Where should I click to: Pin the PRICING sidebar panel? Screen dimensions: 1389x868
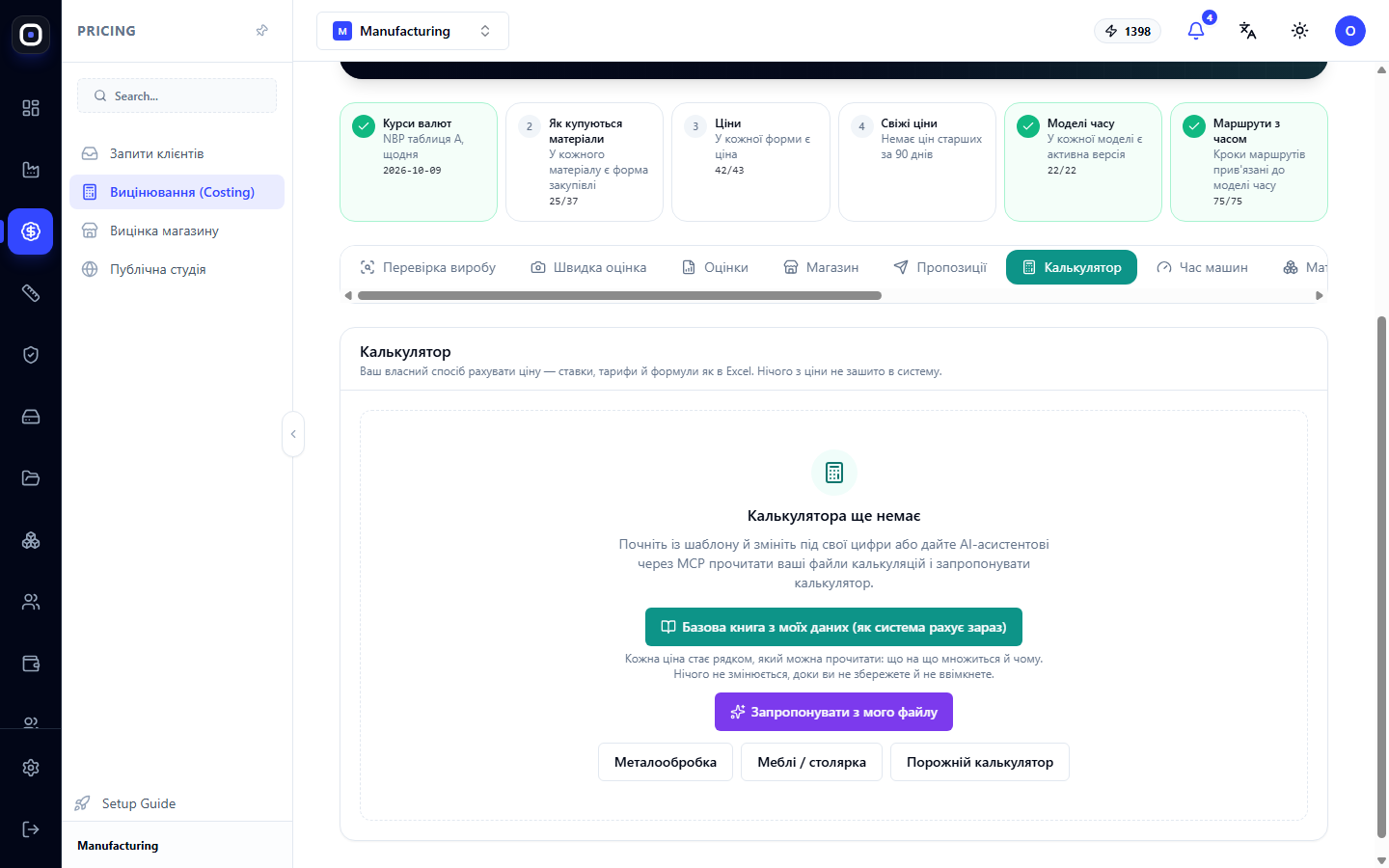click(x=261, y=31)
